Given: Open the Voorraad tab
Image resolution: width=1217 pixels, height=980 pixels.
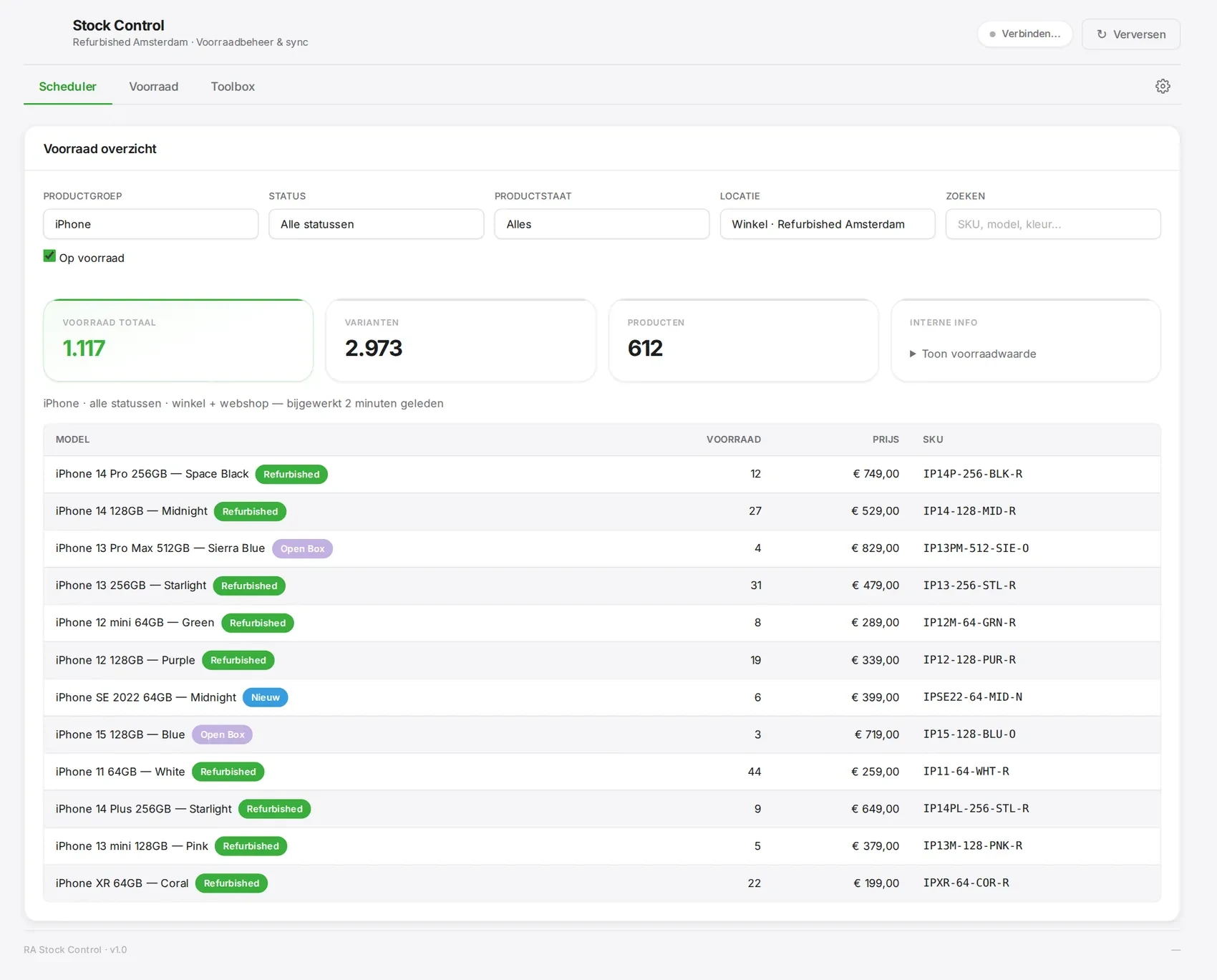Looking at the screenshot, I should click(x=154, y=87).
